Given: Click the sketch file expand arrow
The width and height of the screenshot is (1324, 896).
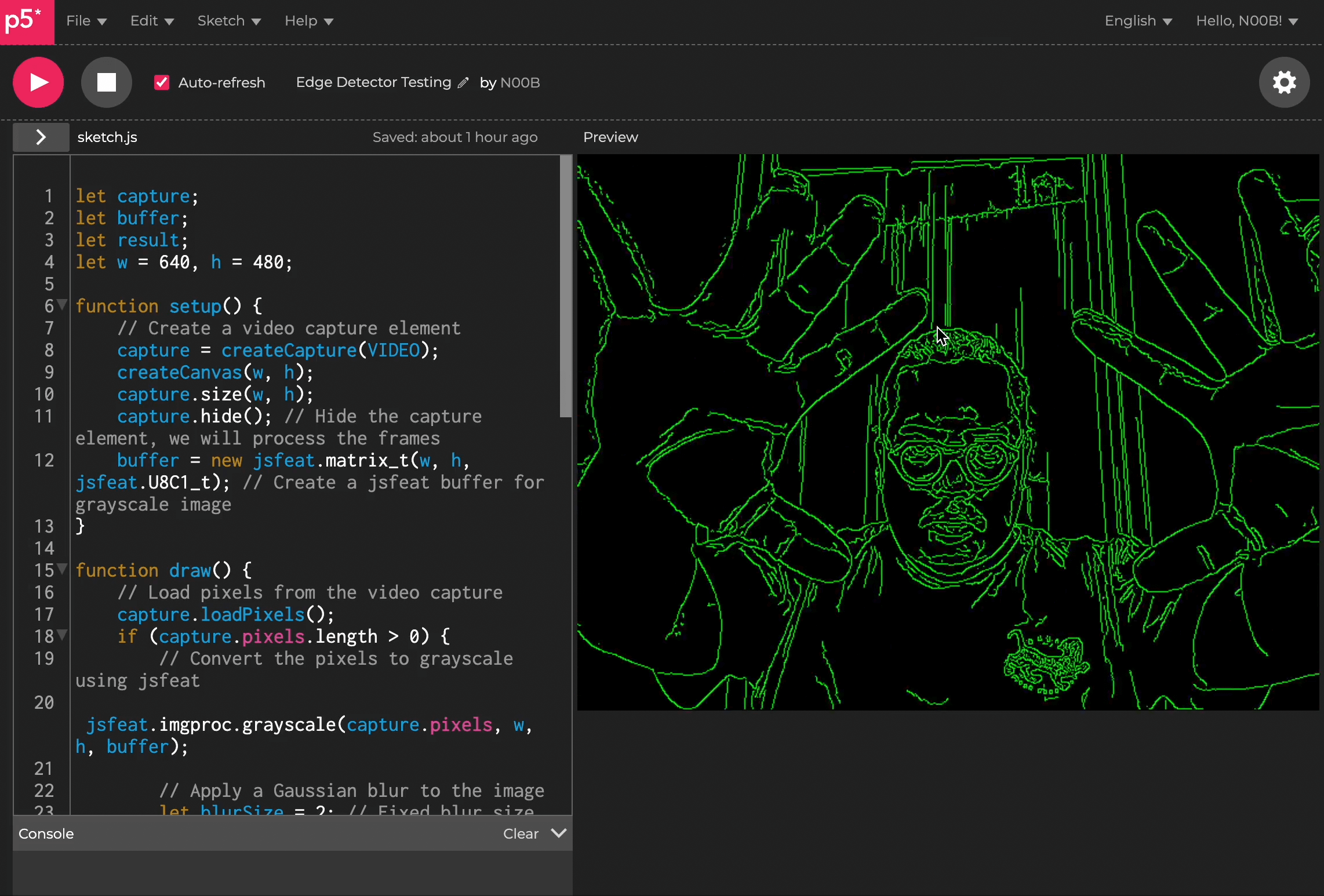Looking at the screenshot, I should pos(40,137).
